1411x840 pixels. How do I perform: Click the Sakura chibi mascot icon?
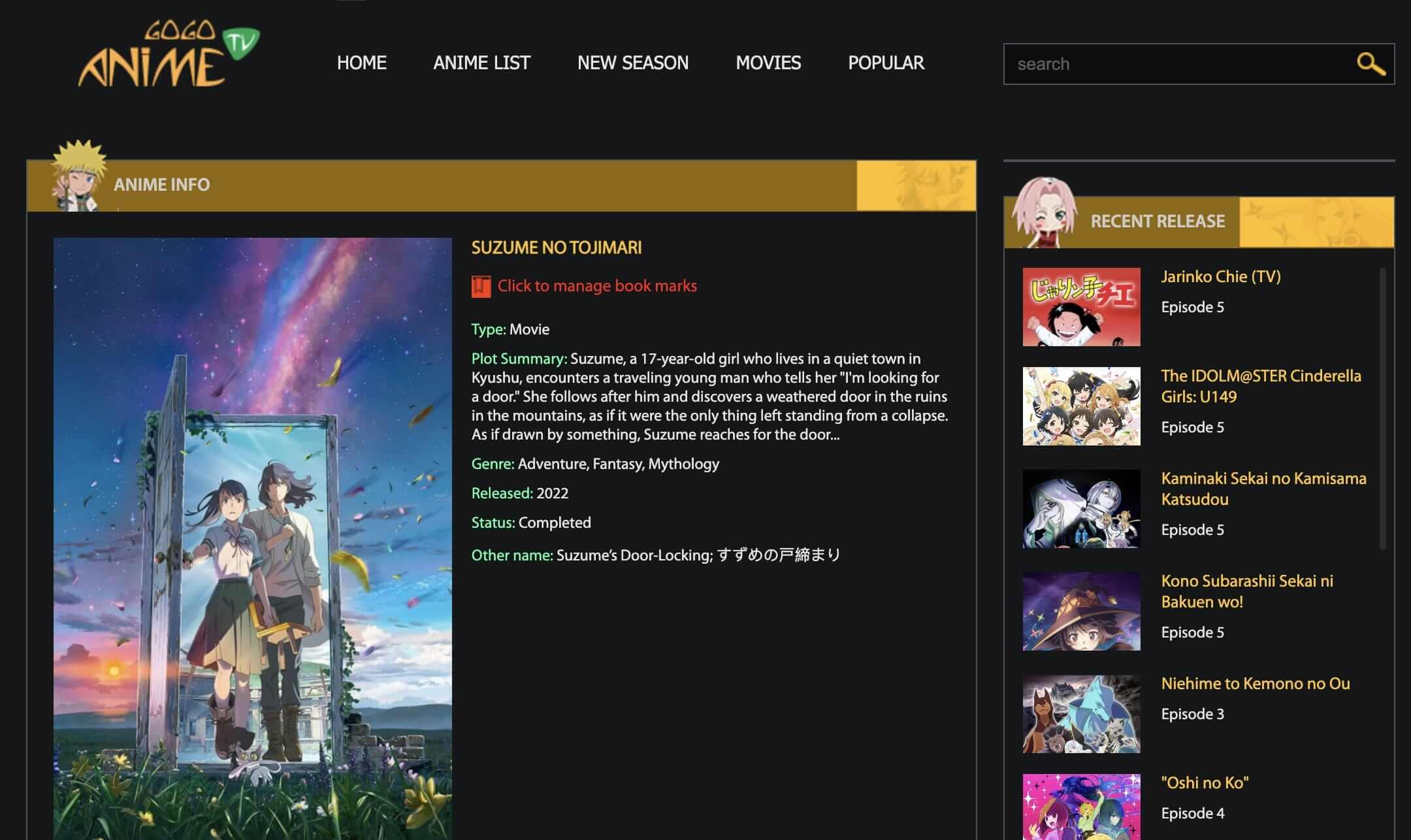[x=1044, y=213]
